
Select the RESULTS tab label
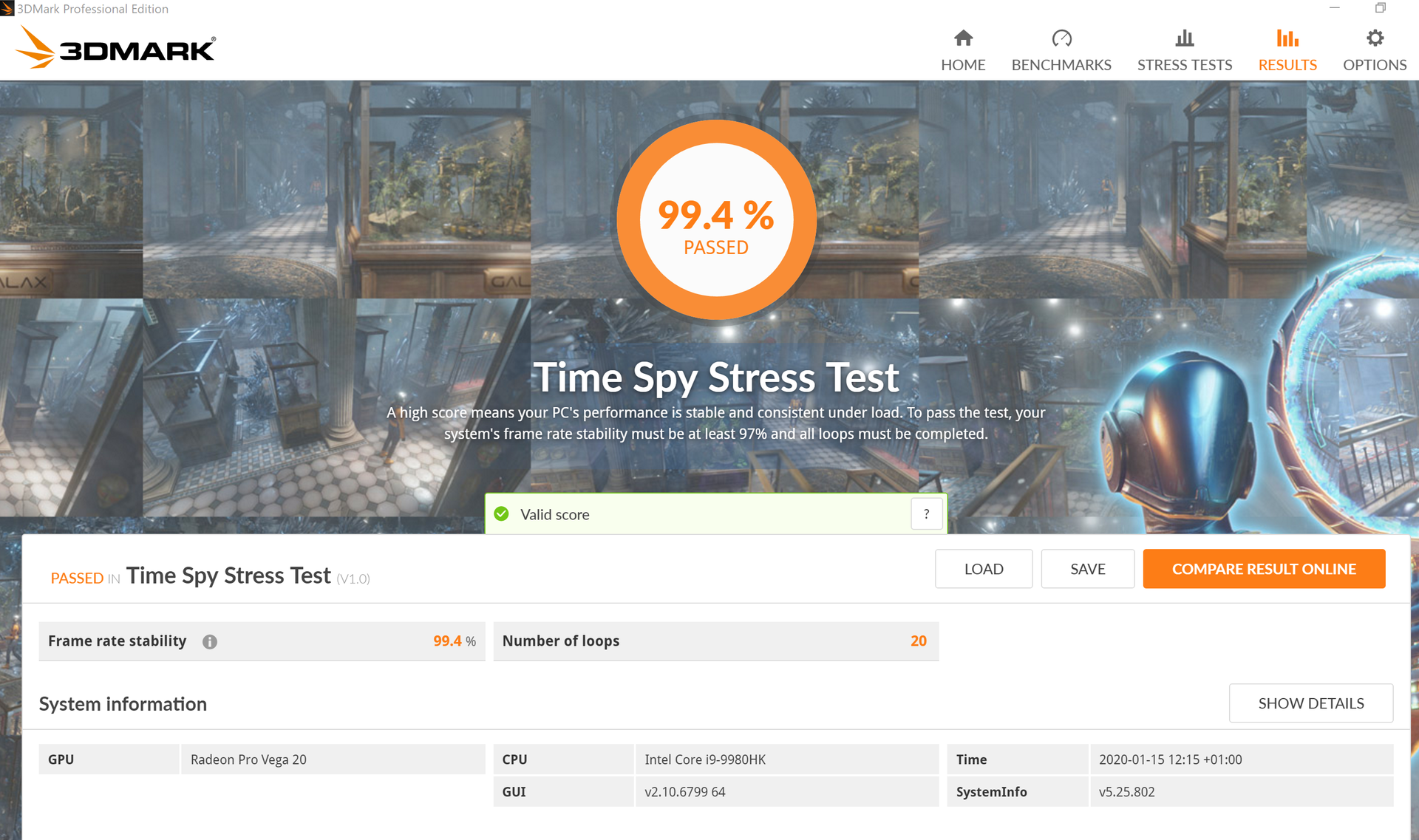click(1287, 65)
